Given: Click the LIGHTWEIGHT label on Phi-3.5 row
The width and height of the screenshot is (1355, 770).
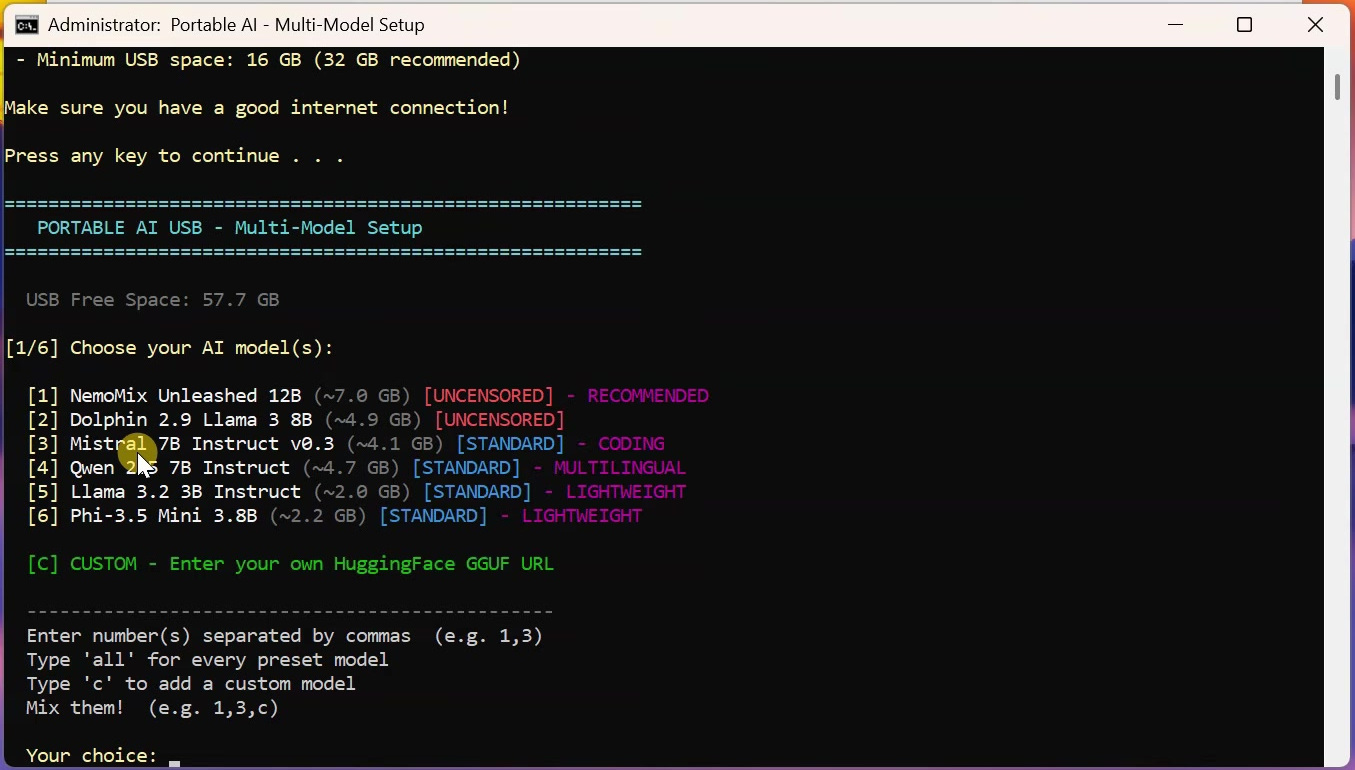Looking at the screenshot, I should coord(582,516).
